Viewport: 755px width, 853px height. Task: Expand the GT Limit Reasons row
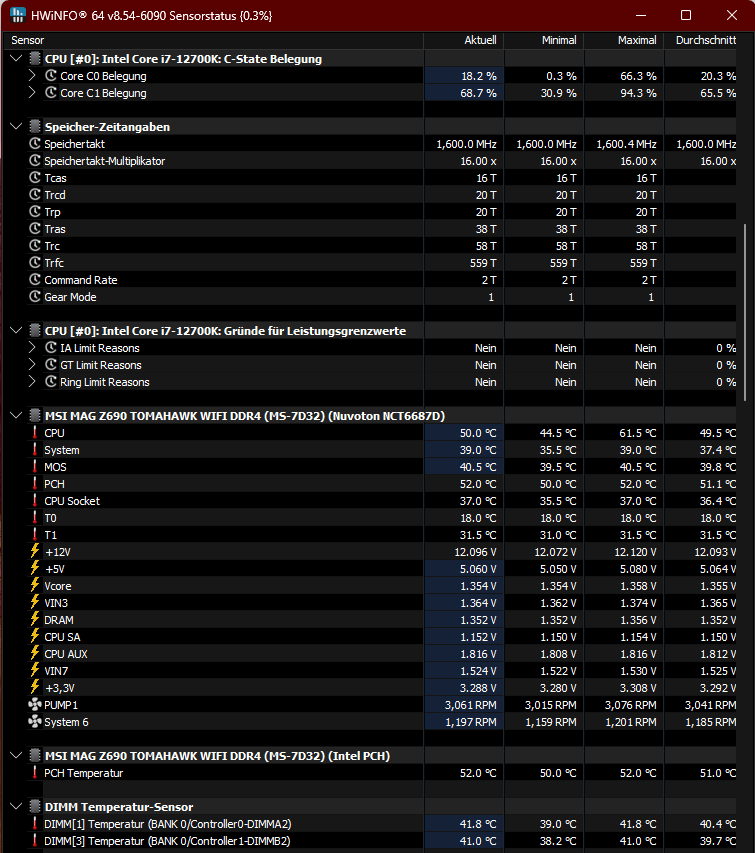(x=32, y=364)
